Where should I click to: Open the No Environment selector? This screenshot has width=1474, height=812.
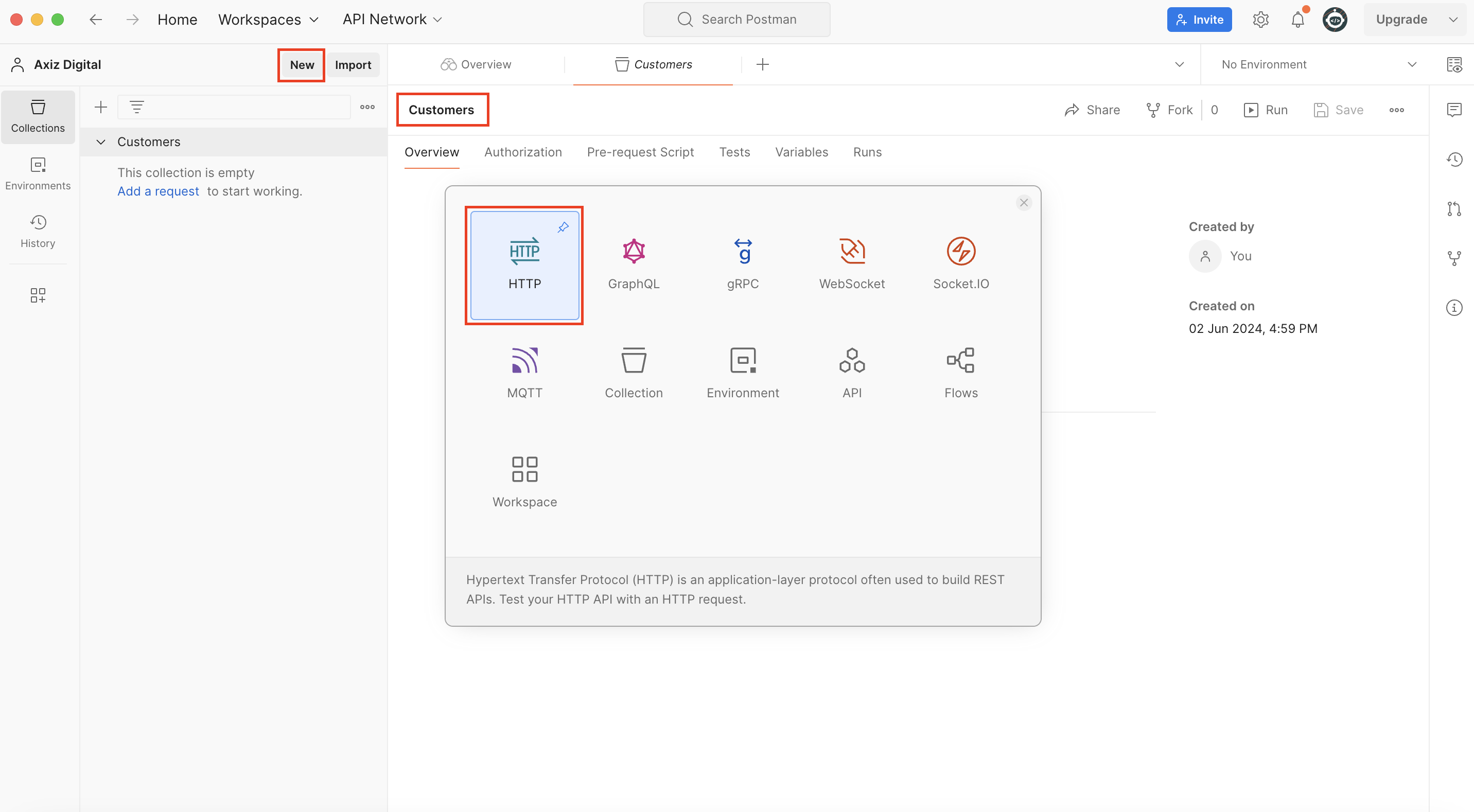point(1319,65)
